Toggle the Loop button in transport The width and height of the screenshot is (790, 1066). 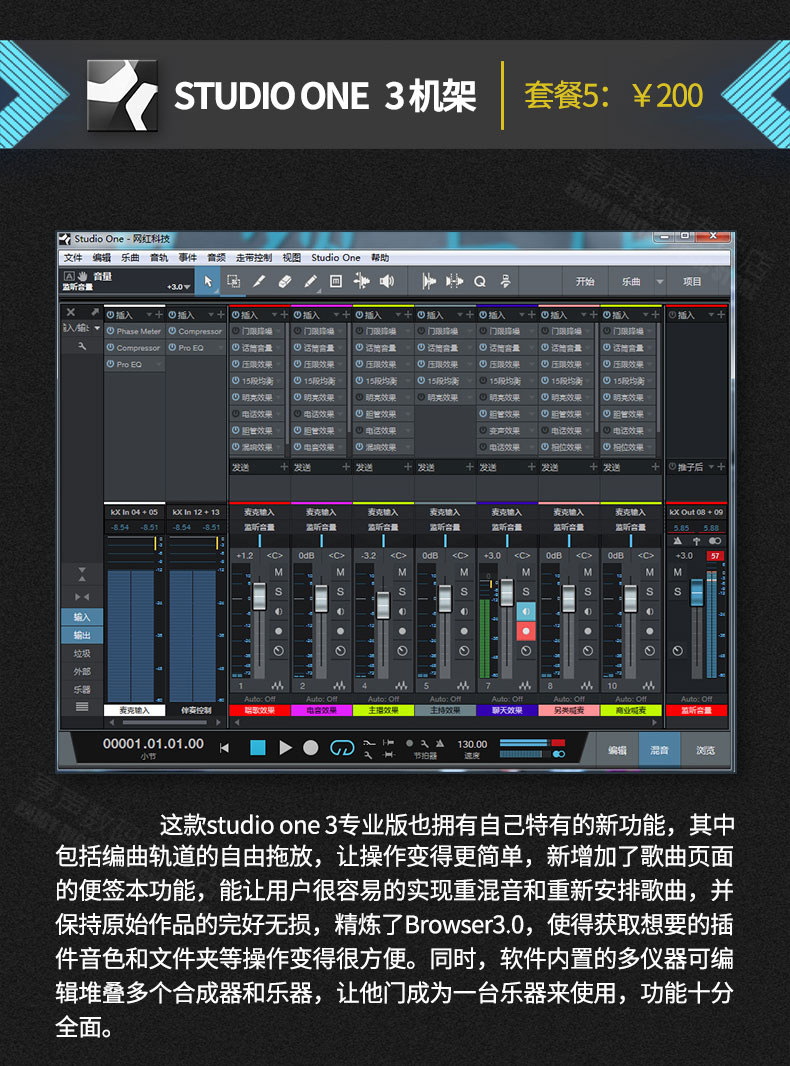(x=342, y=748)
